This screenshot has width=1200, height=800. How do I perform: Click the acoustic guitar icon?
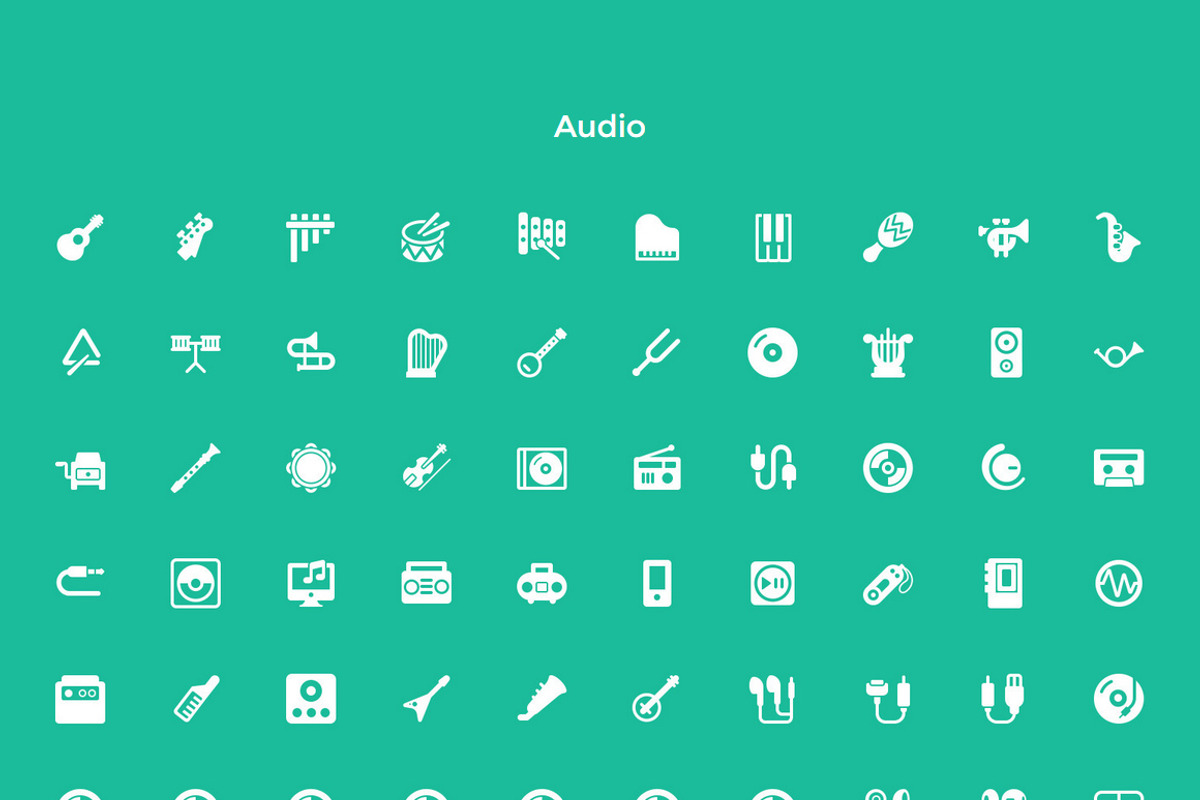tap(80, 237)
